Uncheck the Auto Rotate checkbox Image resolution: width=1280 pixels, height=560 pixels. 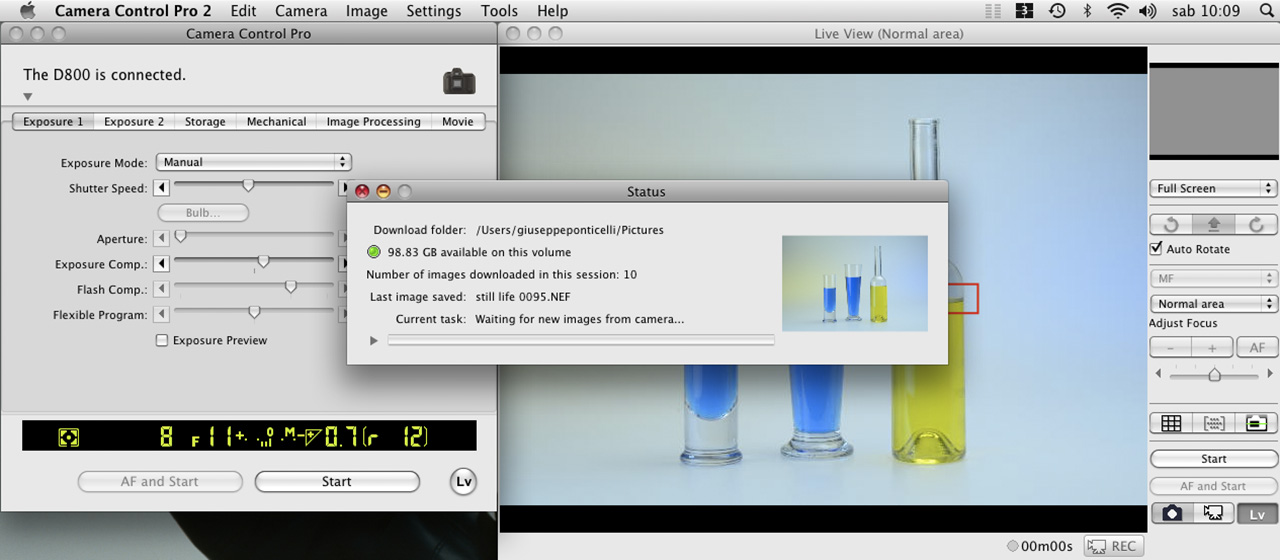pyautogui.click(x=1157, y=249)
